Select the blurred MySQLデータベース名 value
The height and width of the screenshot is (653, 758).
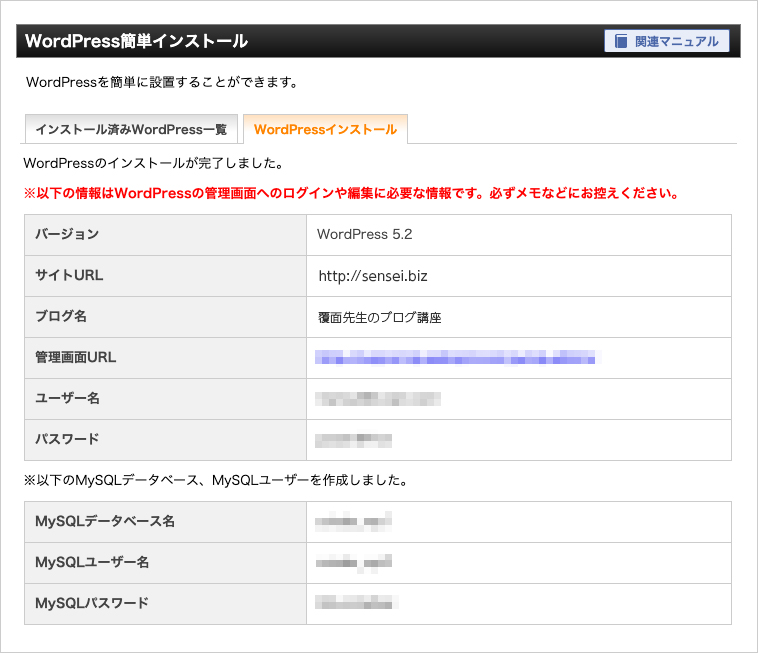353,522
